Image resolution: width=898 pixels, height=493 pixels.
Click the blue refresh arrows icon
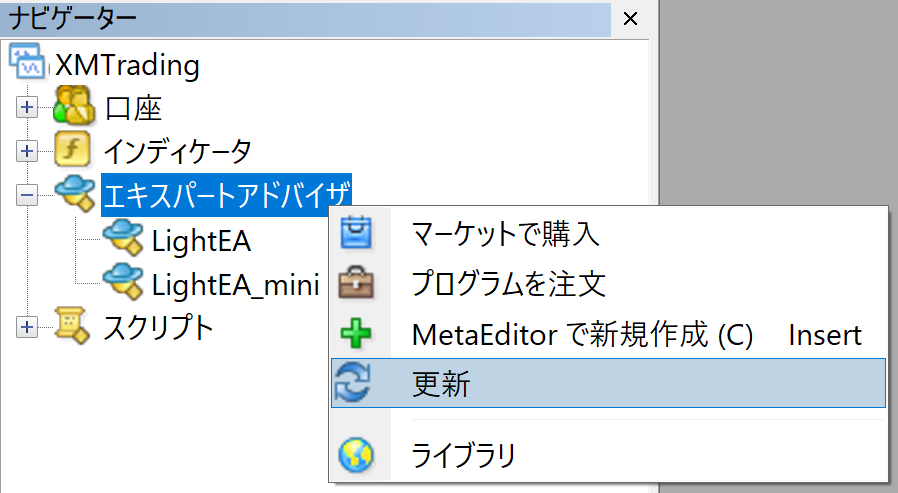point(357,384)
